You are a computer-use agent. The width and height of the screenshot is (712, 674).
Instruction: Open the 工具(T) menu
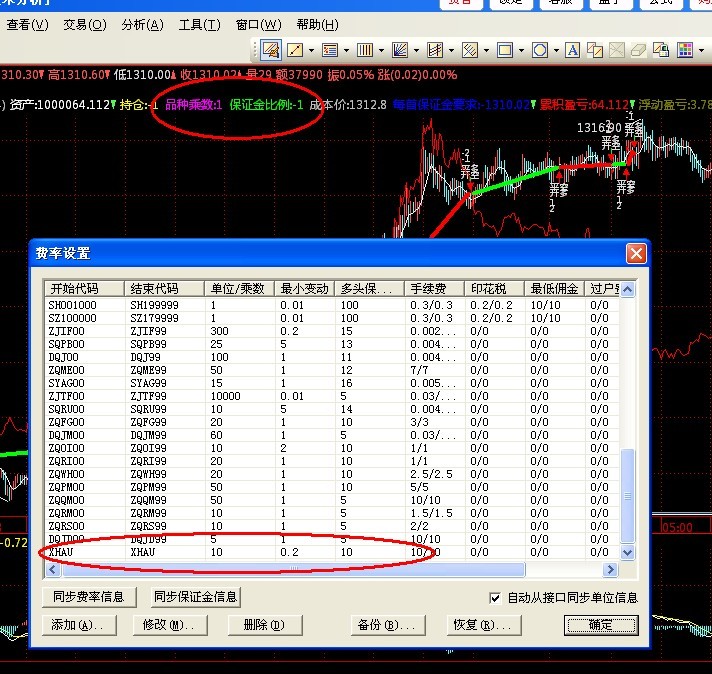click(200, 25)
